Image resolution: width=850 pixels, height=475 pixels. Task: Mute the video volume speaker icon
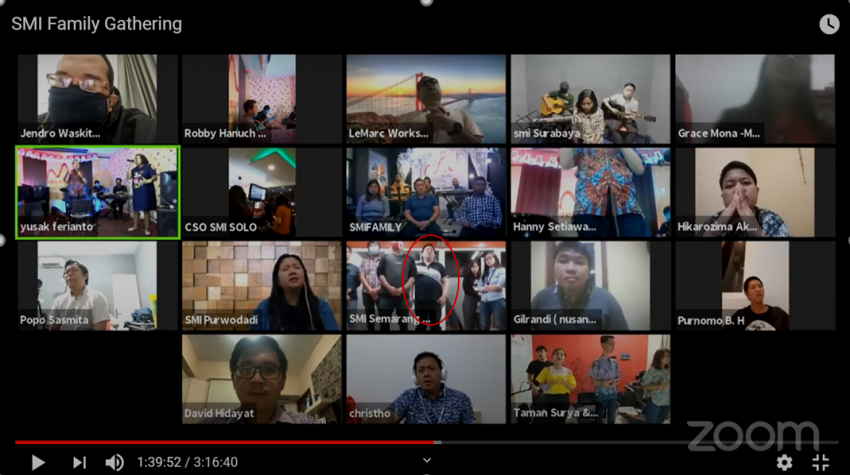point(115,462)
